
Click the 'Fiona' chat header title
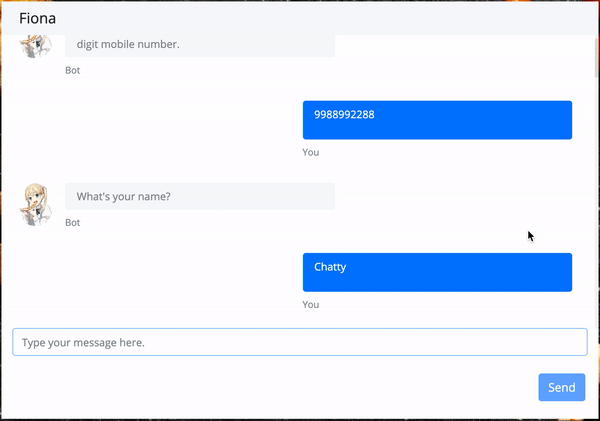[x=38, y=18]
